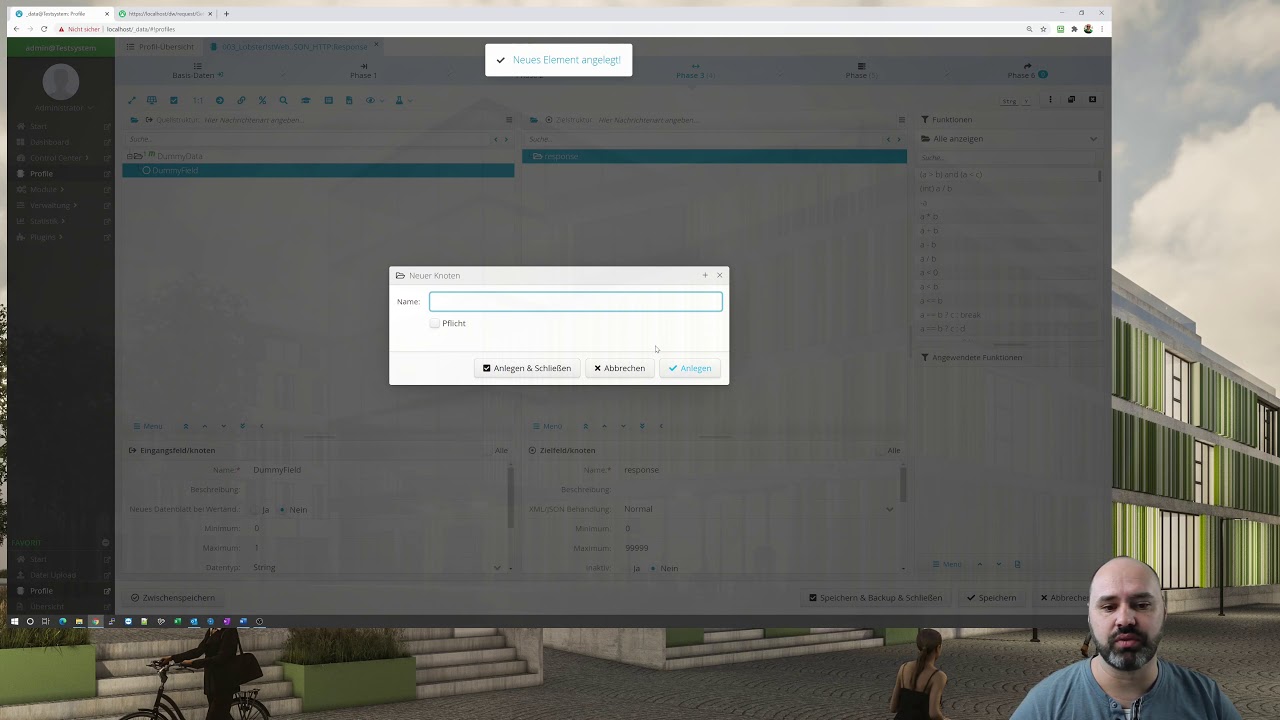Open the Windows Start menu
This screenshot has width=1280, height=720.
tap(14, 621)
